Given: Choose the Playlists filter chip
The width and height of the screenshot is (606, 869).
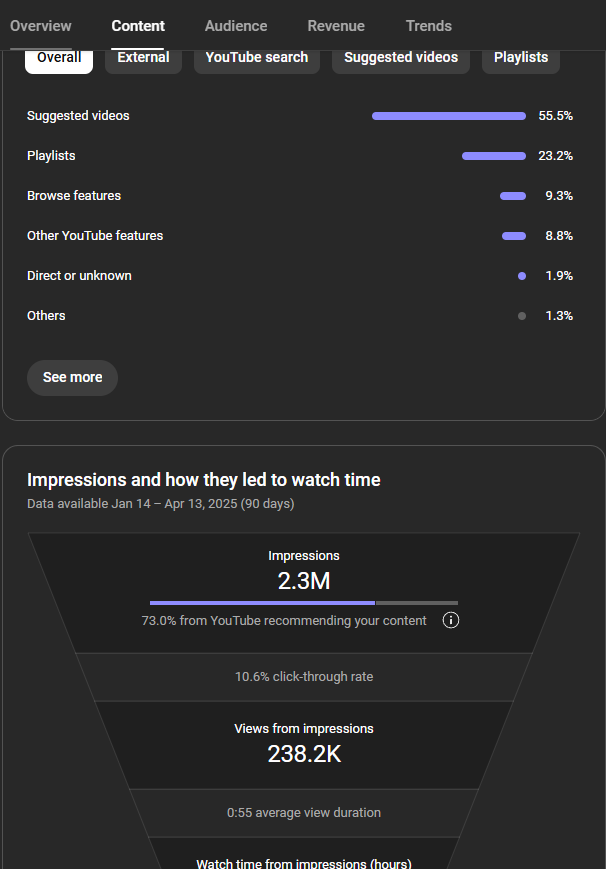Looking at the screenshot, I should (521, 59).
